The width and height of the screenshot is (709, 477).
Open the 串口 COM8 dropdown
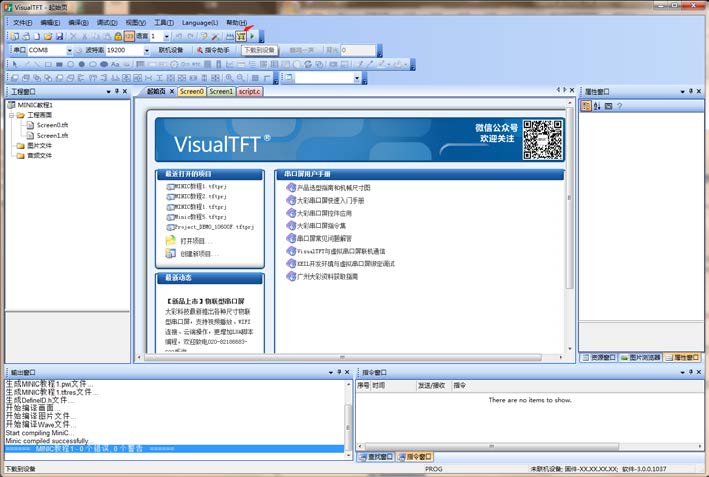coord(69,50)
